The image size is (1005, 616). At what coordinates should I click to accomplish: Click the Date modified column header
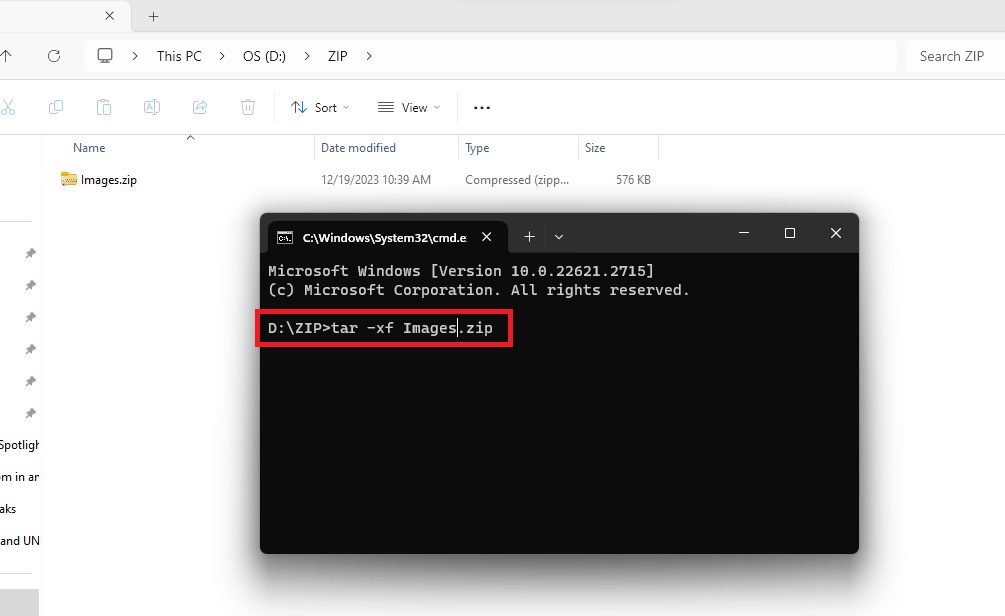357,147
